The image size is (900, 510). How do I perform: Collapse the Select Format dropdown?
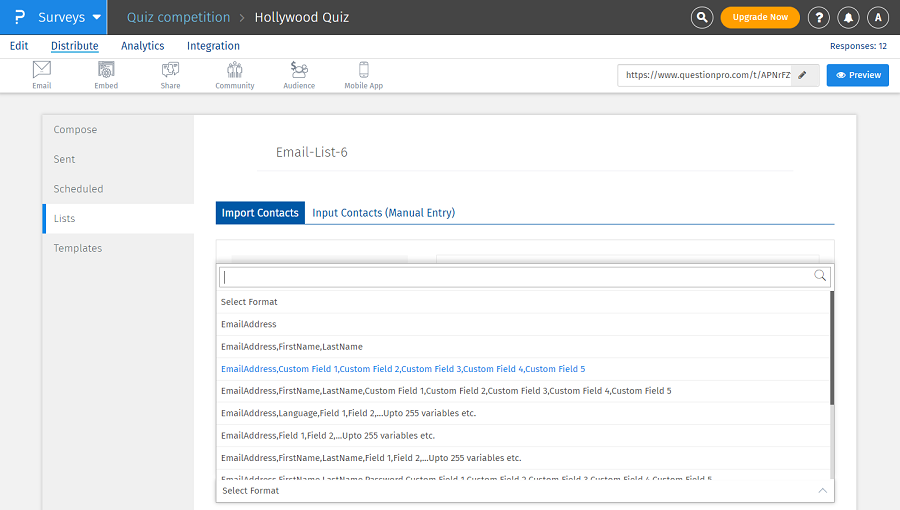click(822, 491)
